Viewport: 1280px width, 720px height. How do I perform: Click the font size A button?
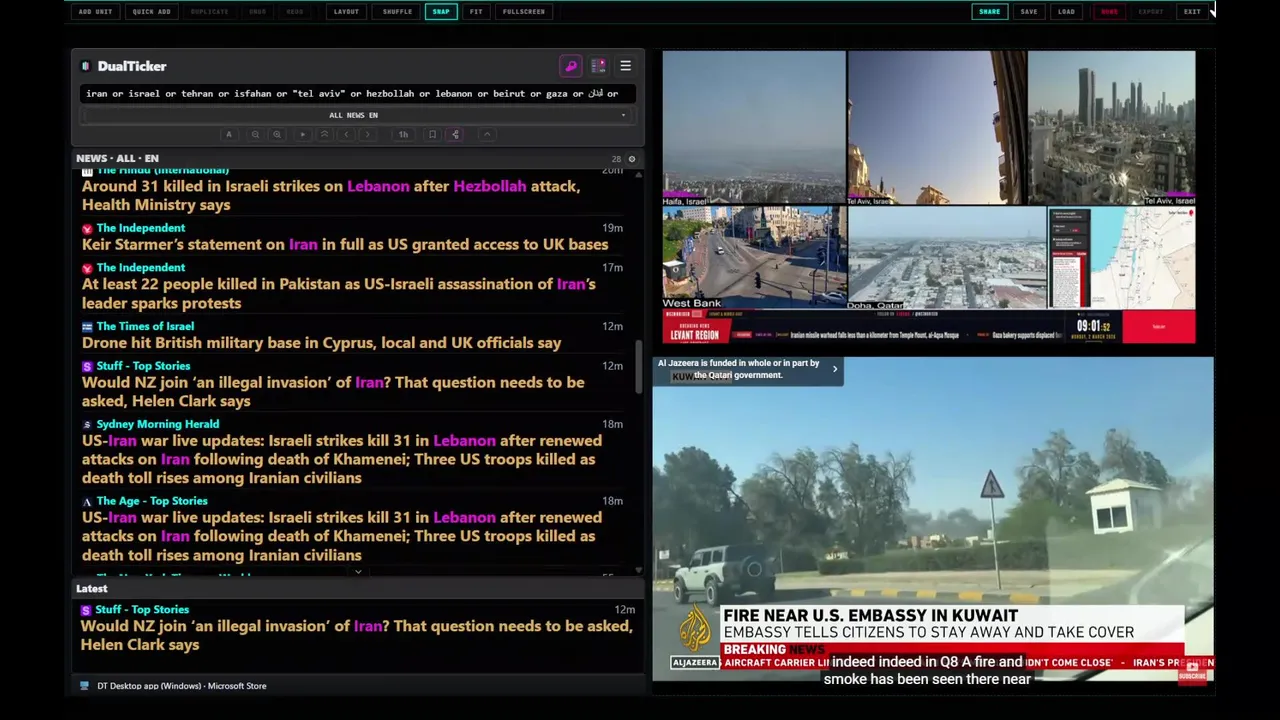click(x=229, y=134)
